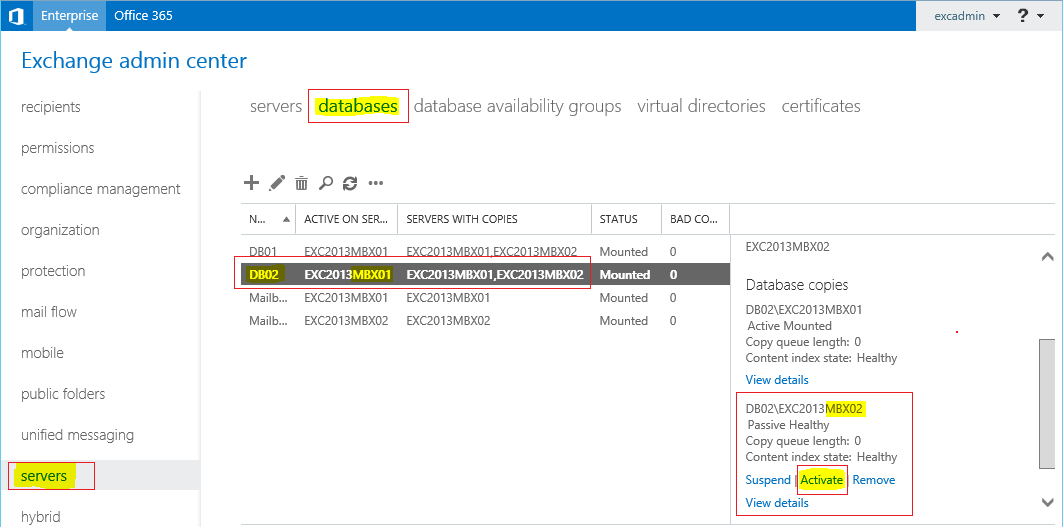The height and width of the screenshot is (527, 1063).
Task: Activate the DB02 copy on MBX02
Action: tap(822, 480)
